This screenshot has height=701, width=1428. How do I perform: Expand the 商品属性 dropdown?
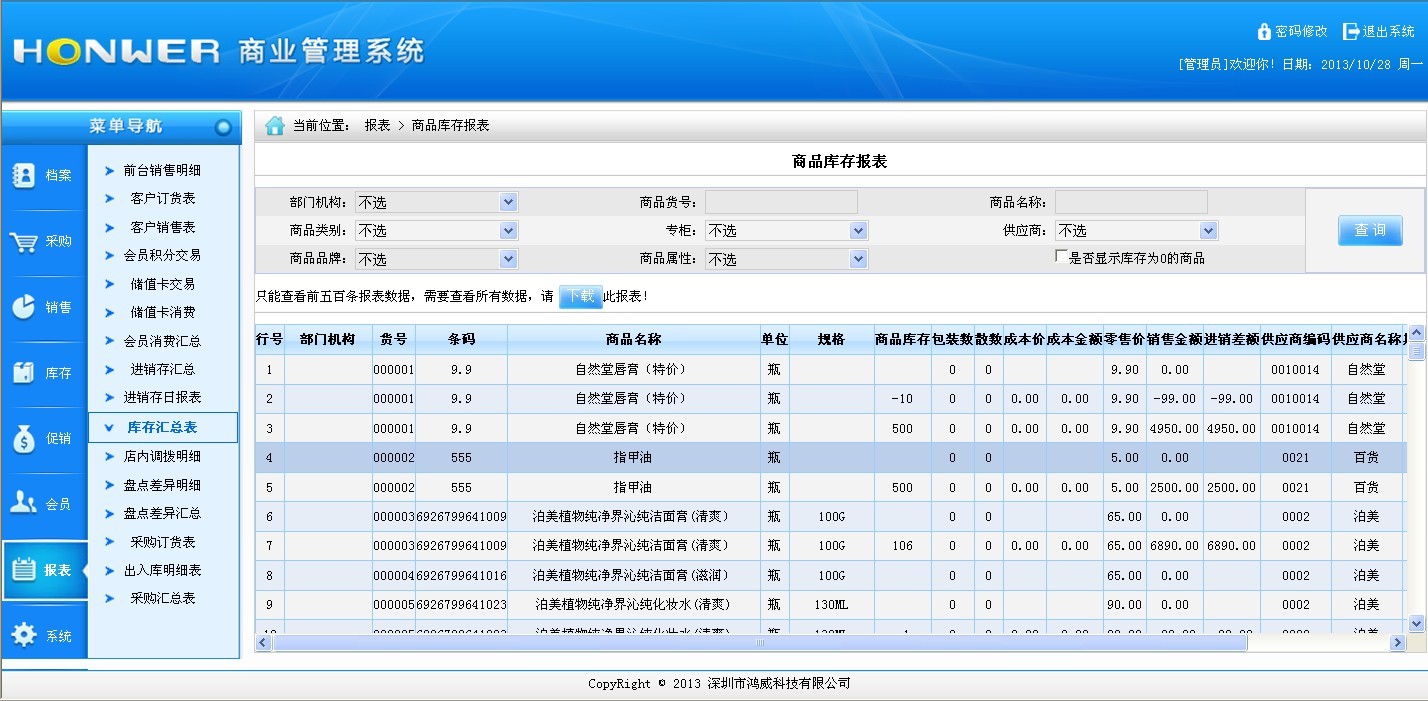click(858, 259)
